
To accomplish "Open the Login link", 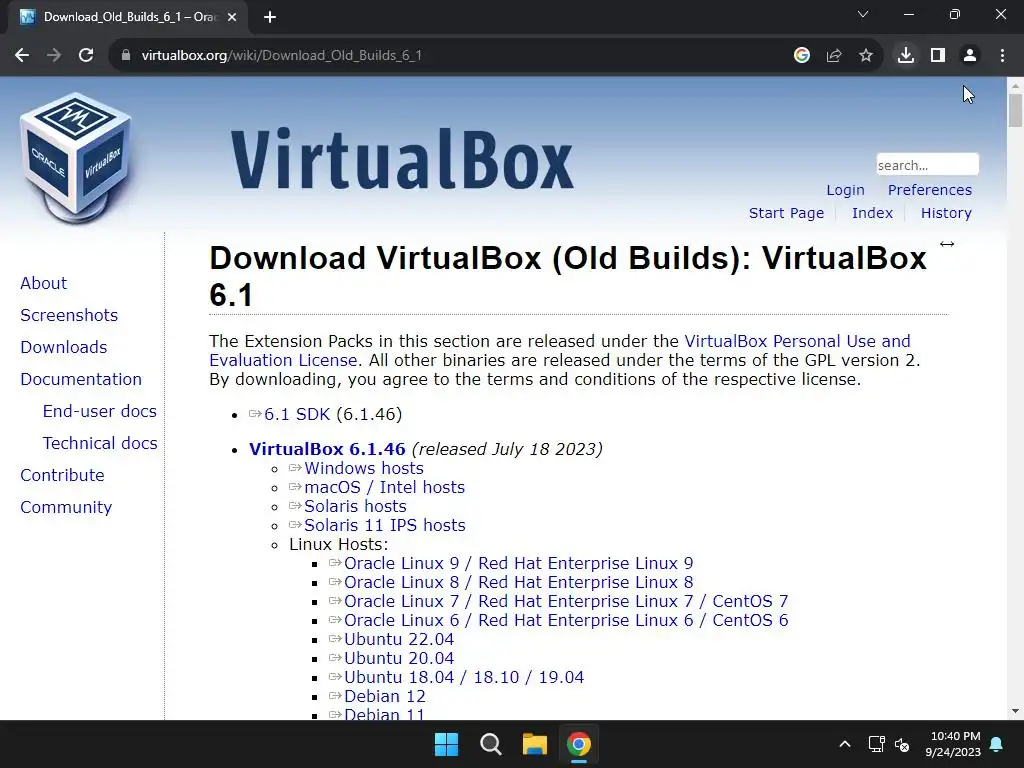I will tap(845, 190).
